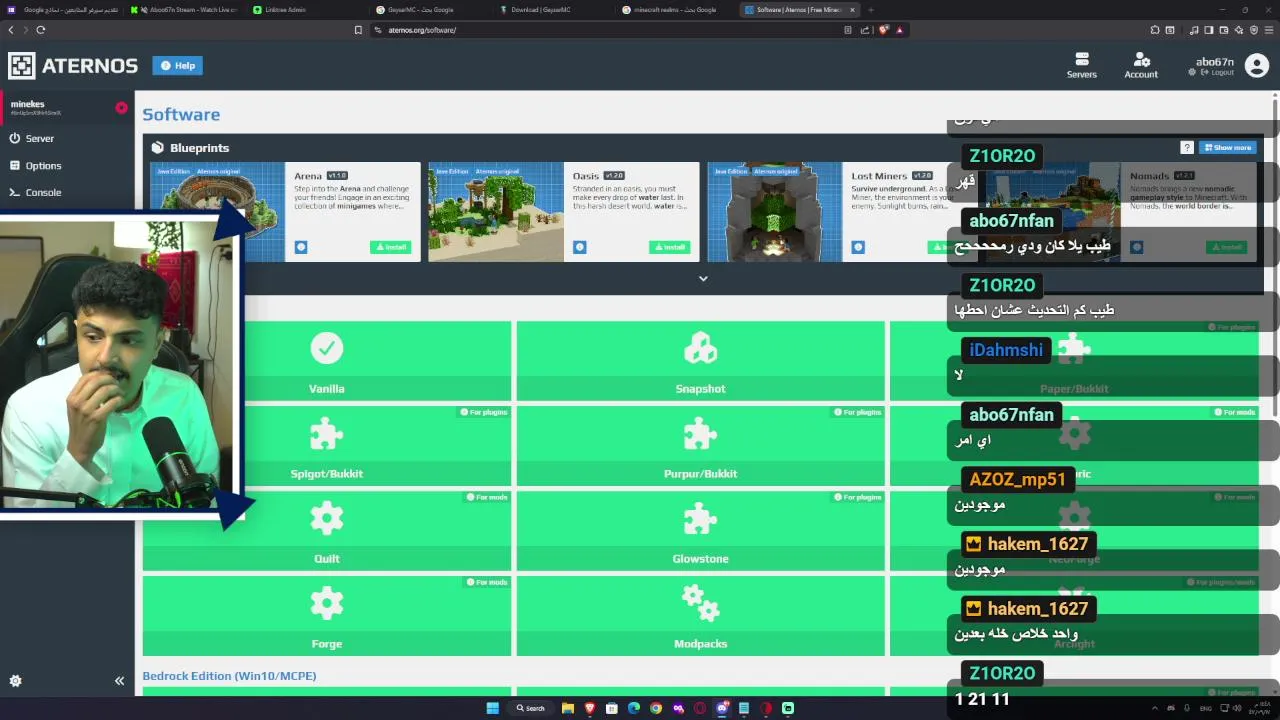The height and width of the screenshot is (720, 1280).
Task: Select the Vanilla software tile
Action: [x=327, y=360]
